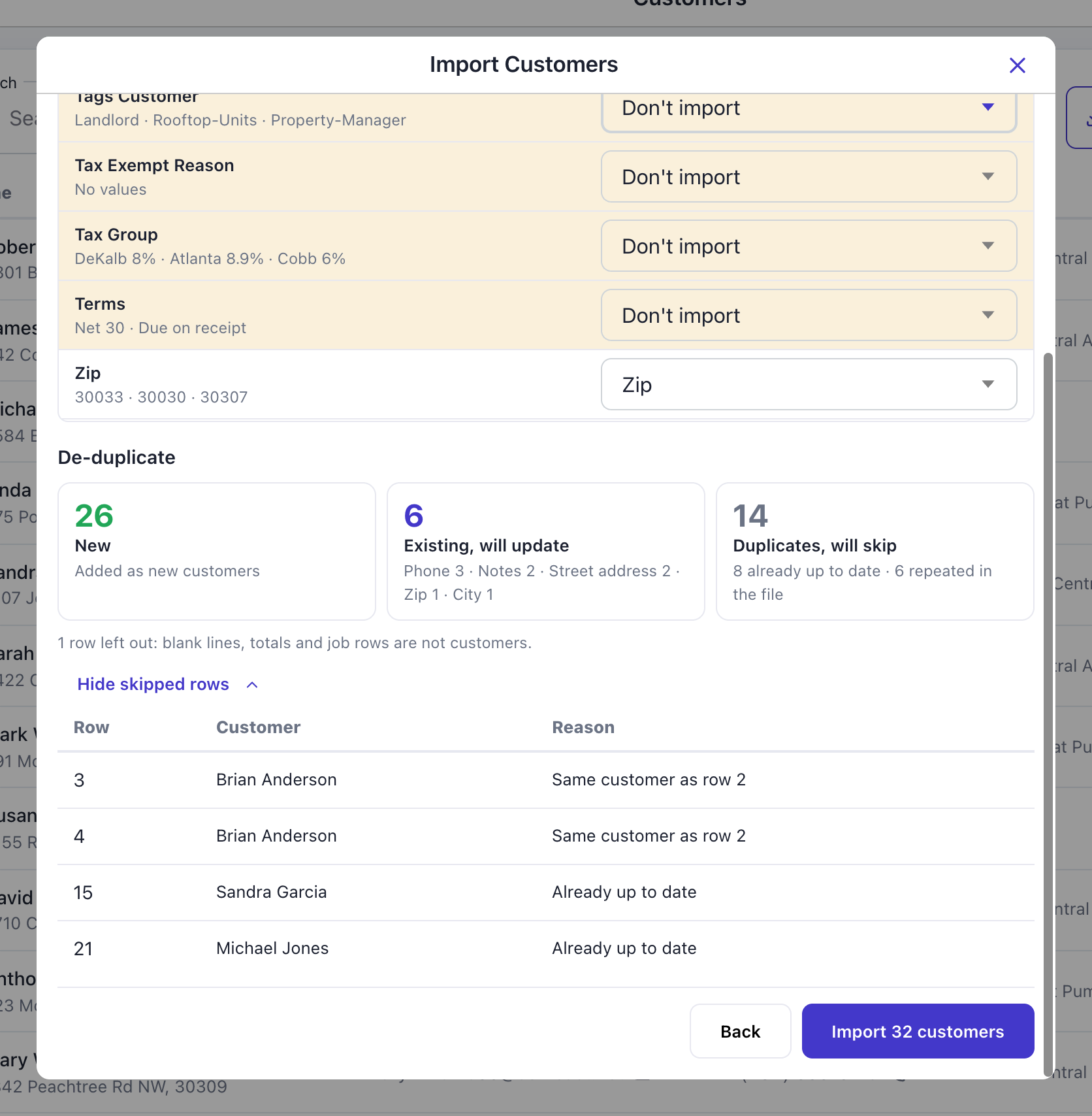Screen dimensions: 1092x1116
Task: Click the Customer column header
Action: point(258,727)
